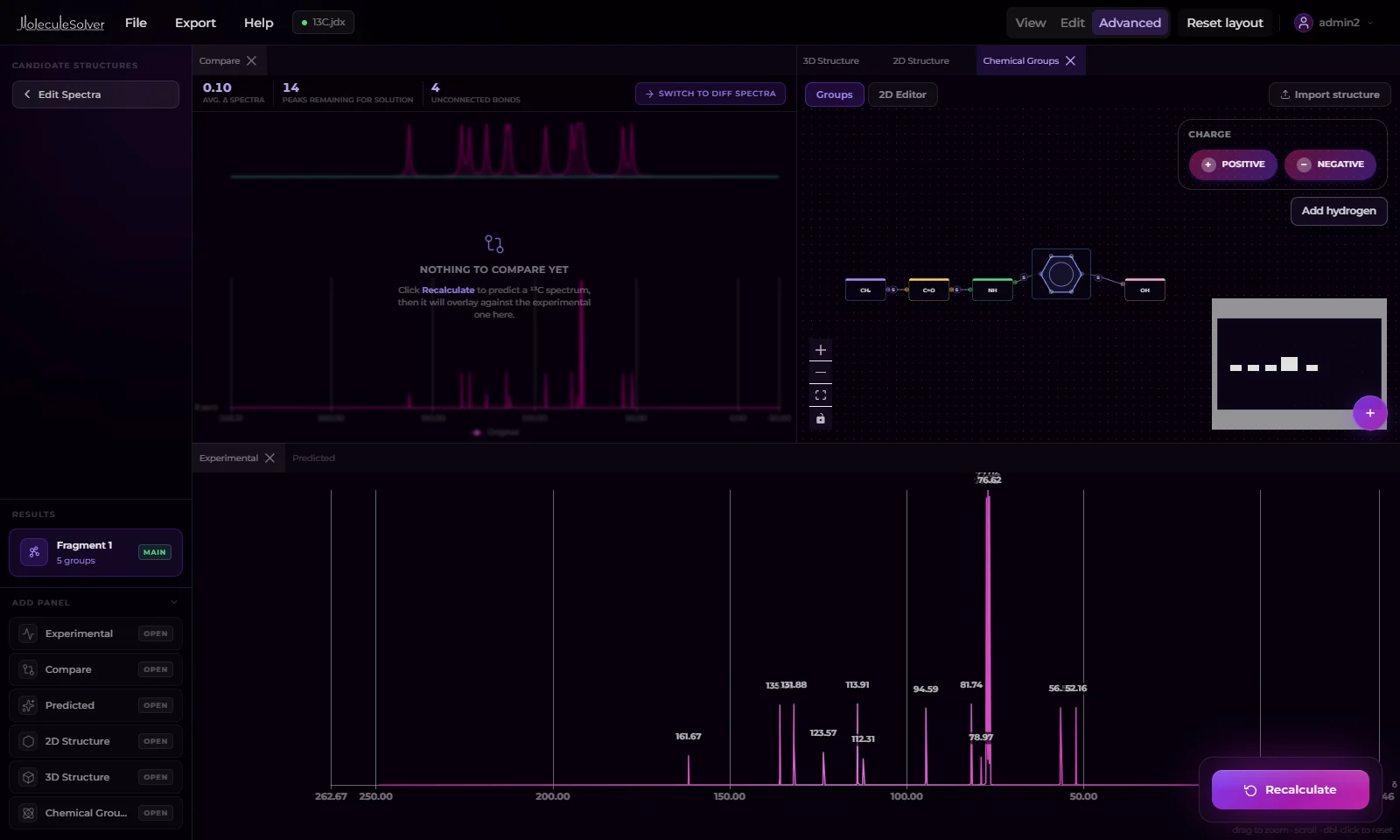The width and height of the screenshot is (1400, 840).
Task: Open the Help menu
Action: click(x=258, y=23)
